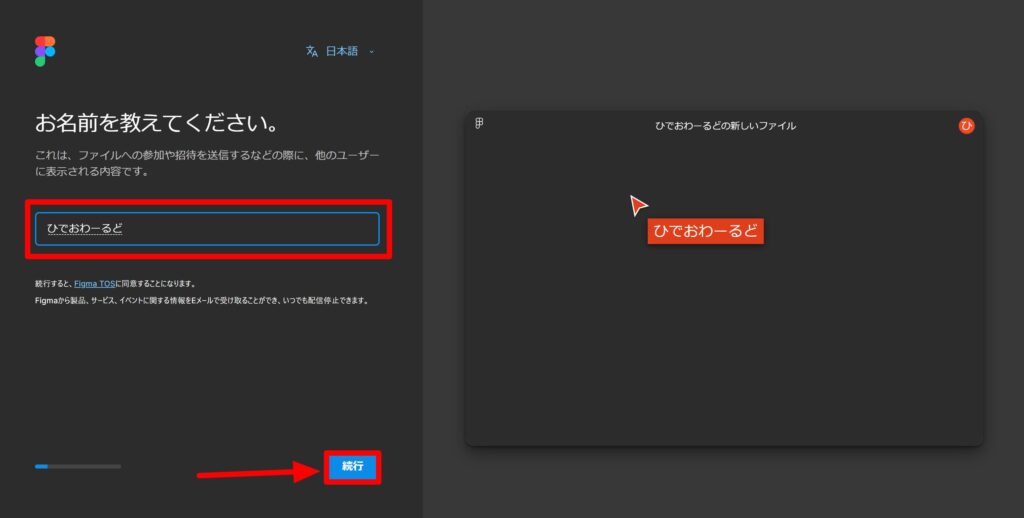Click the small Figma icon in preview window

[480, 124]
